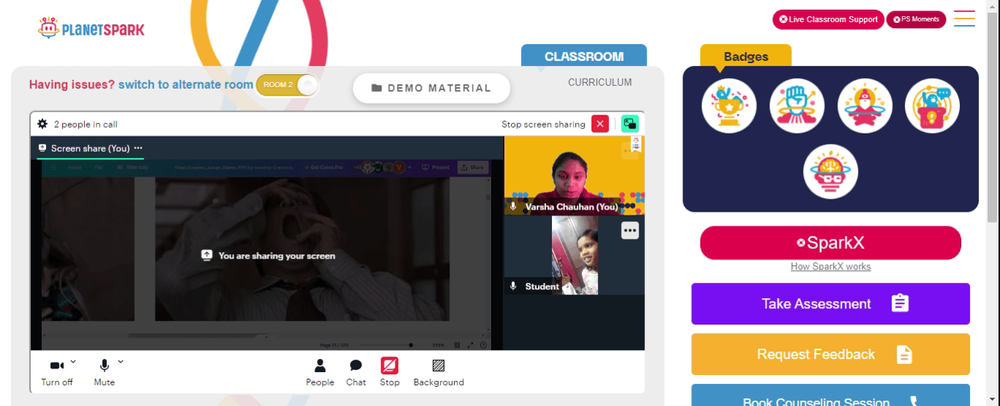Open Live Classroom Support
1000x406 pixels.
tap(828, 19)
